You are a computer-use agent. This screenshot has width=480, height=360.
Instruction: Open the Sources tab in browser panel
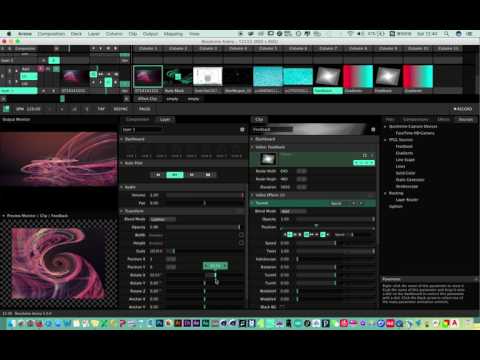pos(466,119)
